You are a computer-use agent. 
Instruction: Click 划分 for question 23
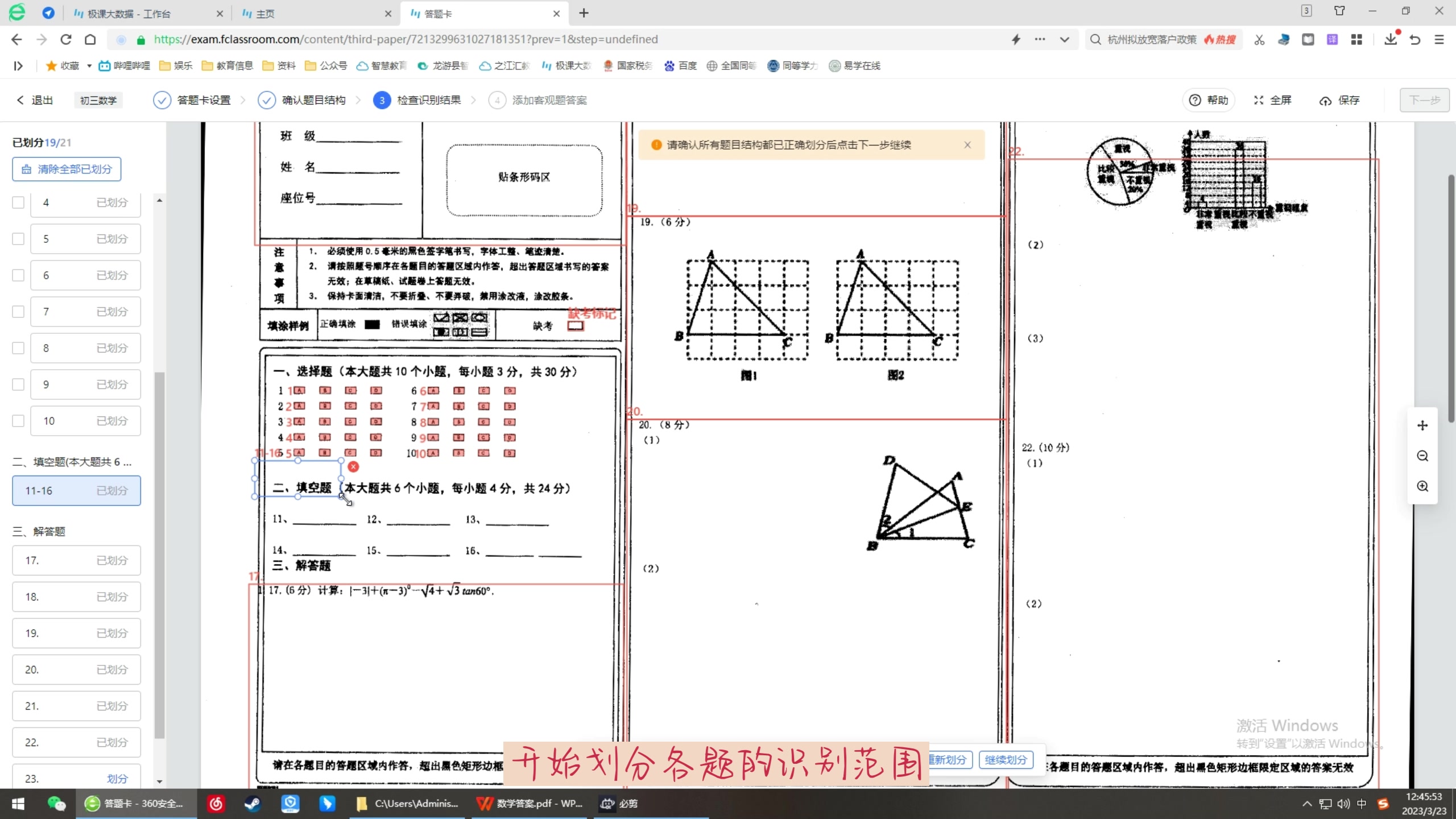coord(117,779)
